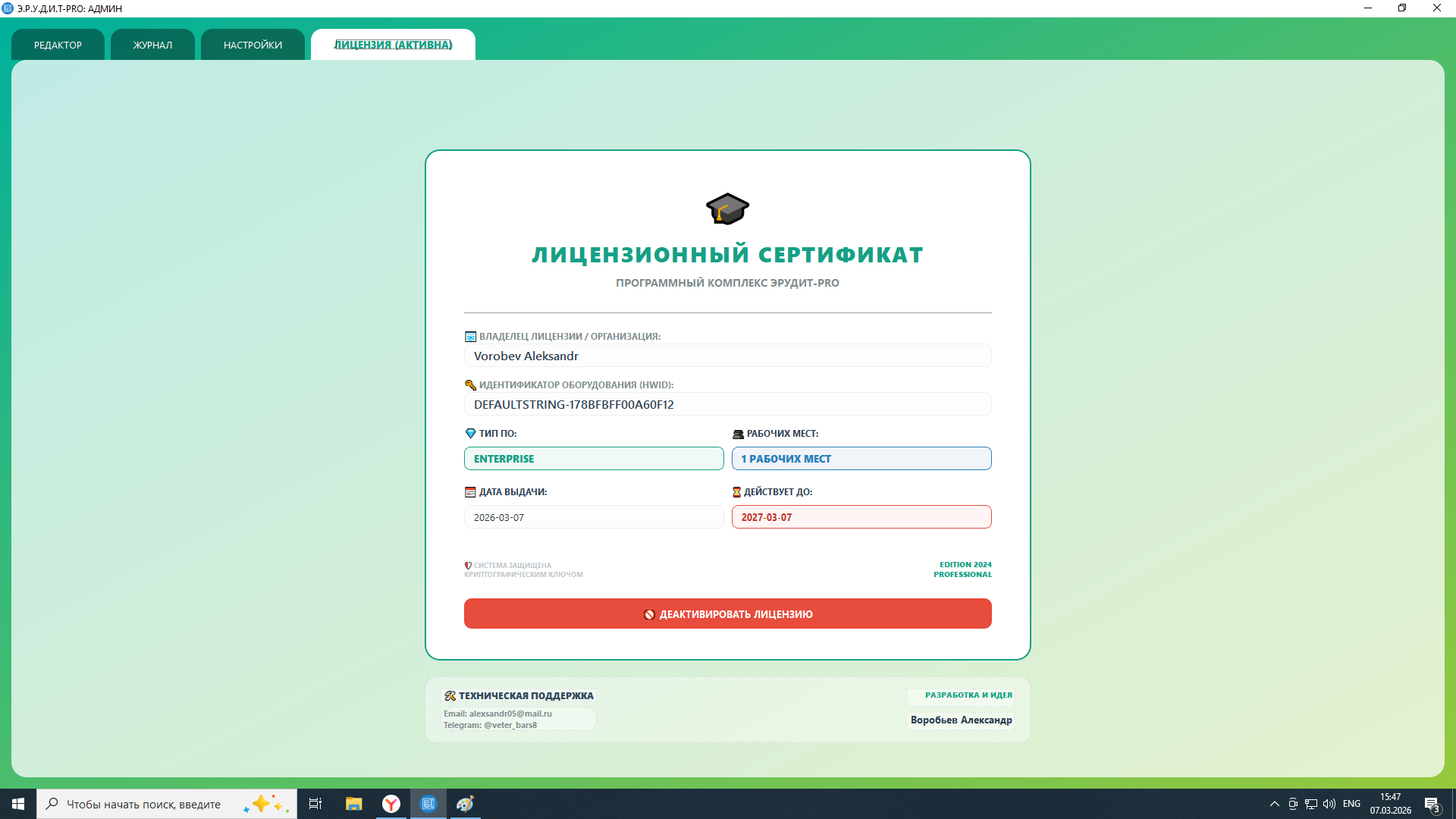This screenshot has width=1456, height=819.
Task: Minimize the ЭРУДИТ-PRO window
Action: coord(1368,8)
